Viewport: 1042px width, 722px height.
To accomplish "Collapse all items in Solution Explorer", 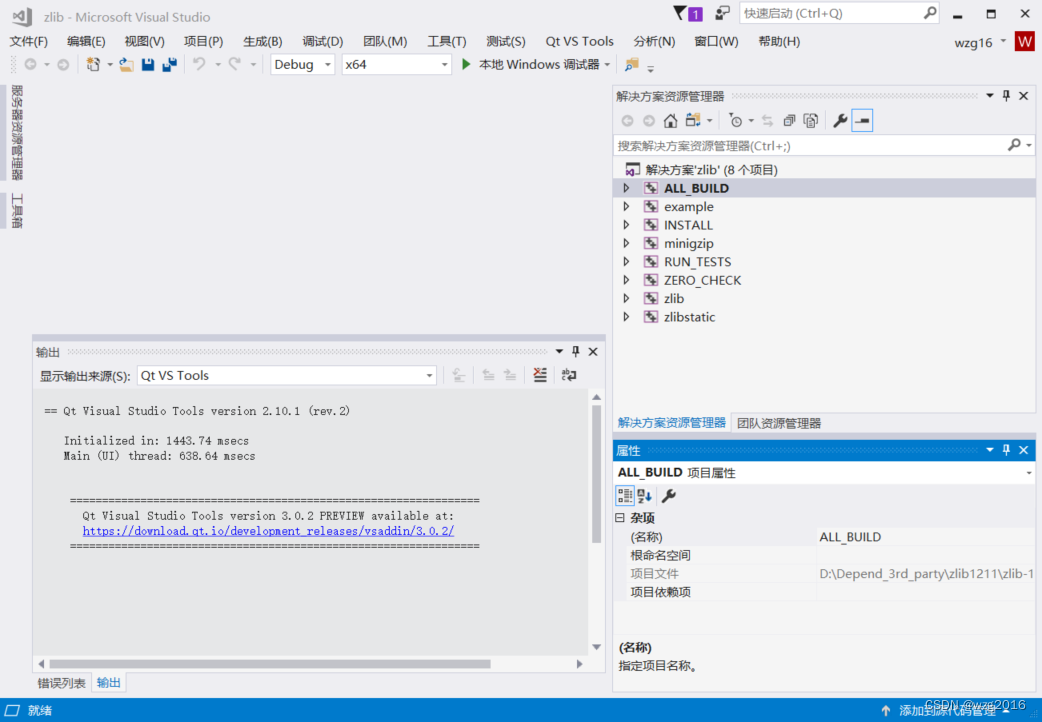I will 789,120.
